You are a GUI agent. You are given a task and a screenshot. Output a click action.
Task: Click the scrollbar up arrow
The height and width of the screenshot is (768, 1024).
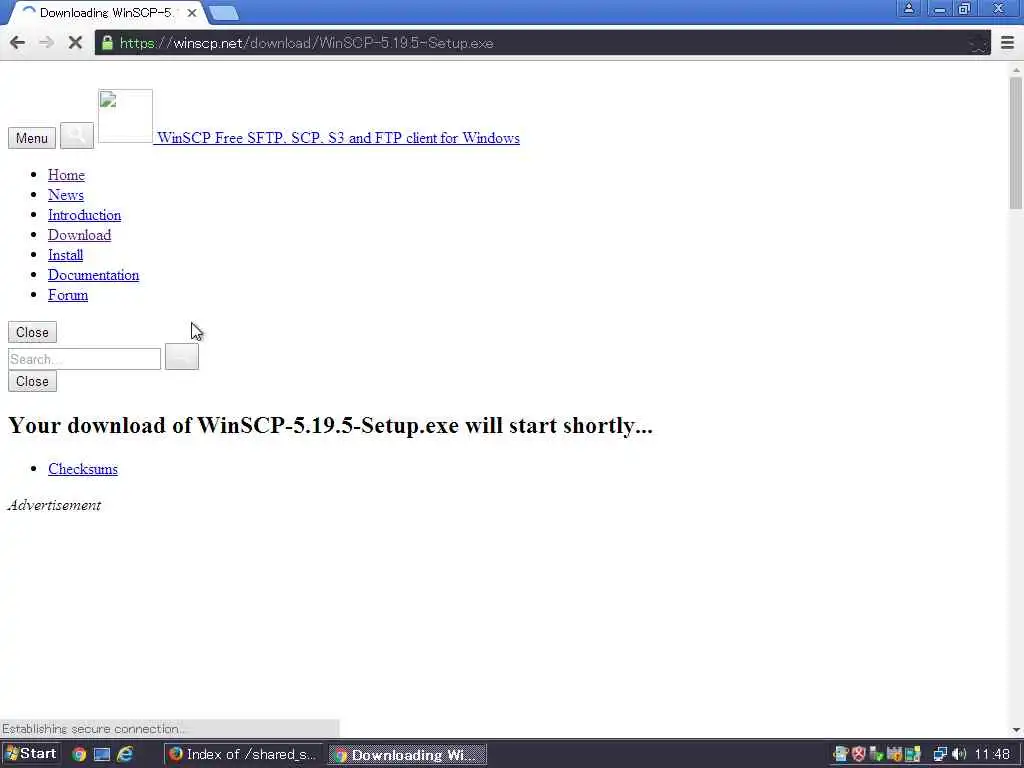pos(1016,69)
